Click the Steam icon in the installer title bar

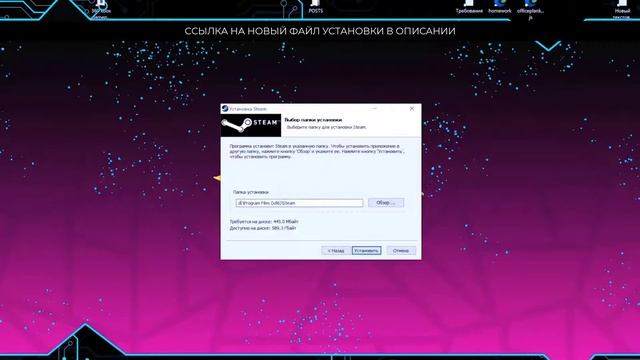tap(224, 109)
